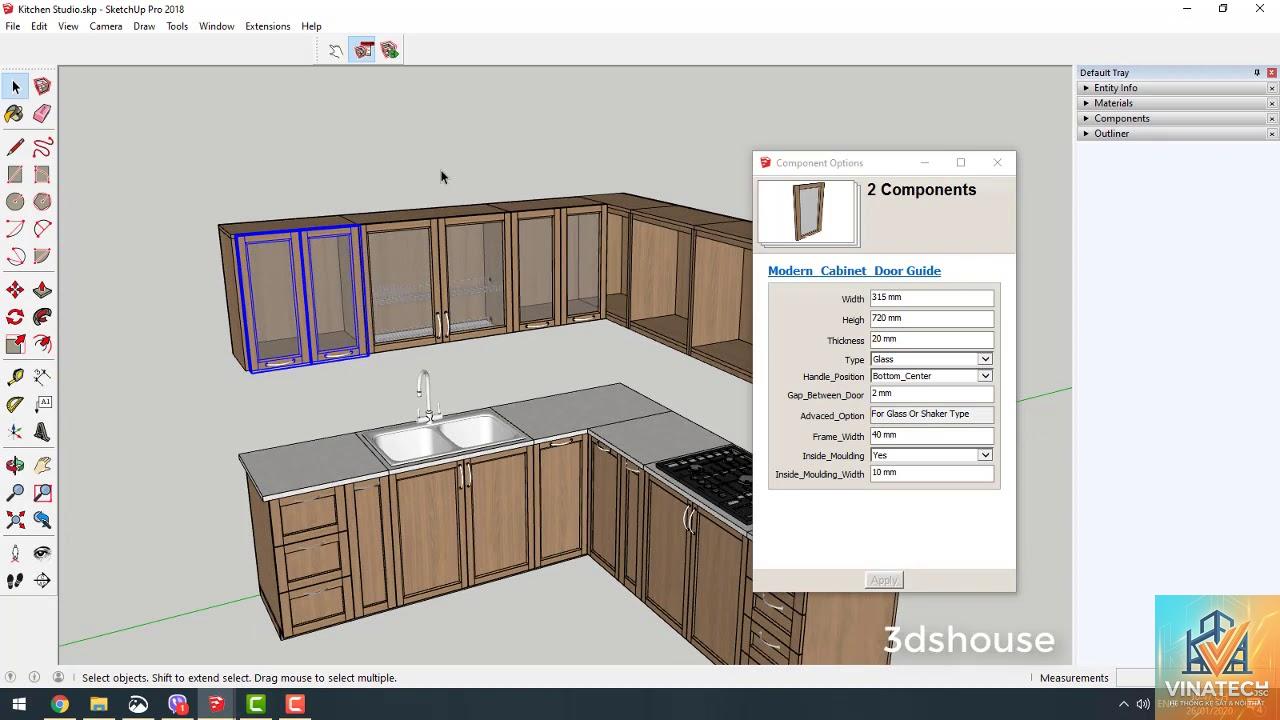1280x720 pixels.
Task: Open the Edit menu
Action: click(x=39, y=26)
